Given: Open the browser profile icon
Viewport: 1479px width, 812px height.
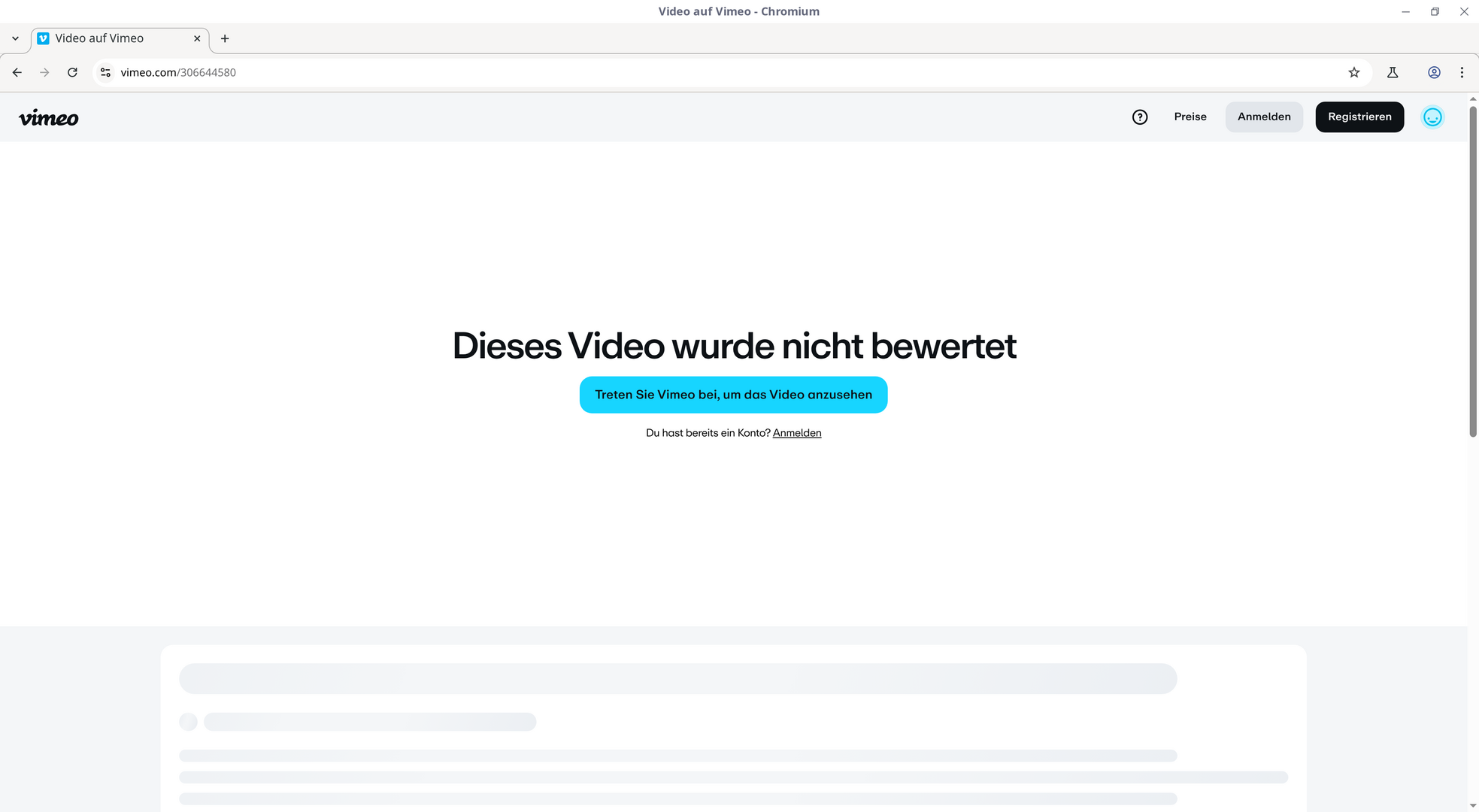Looking at the screenshot, I should [1434, 72].
